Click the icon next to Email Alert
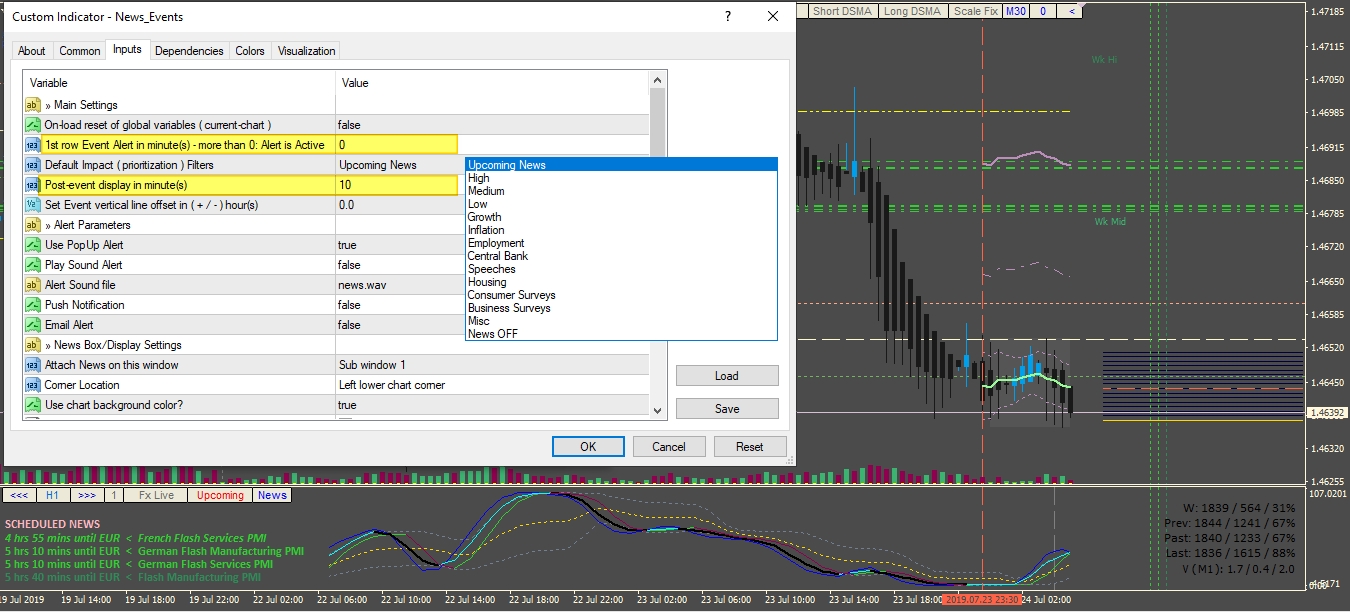Image resolution: width=1350 pixels, height=612 pixels. (x=32, y=325)
